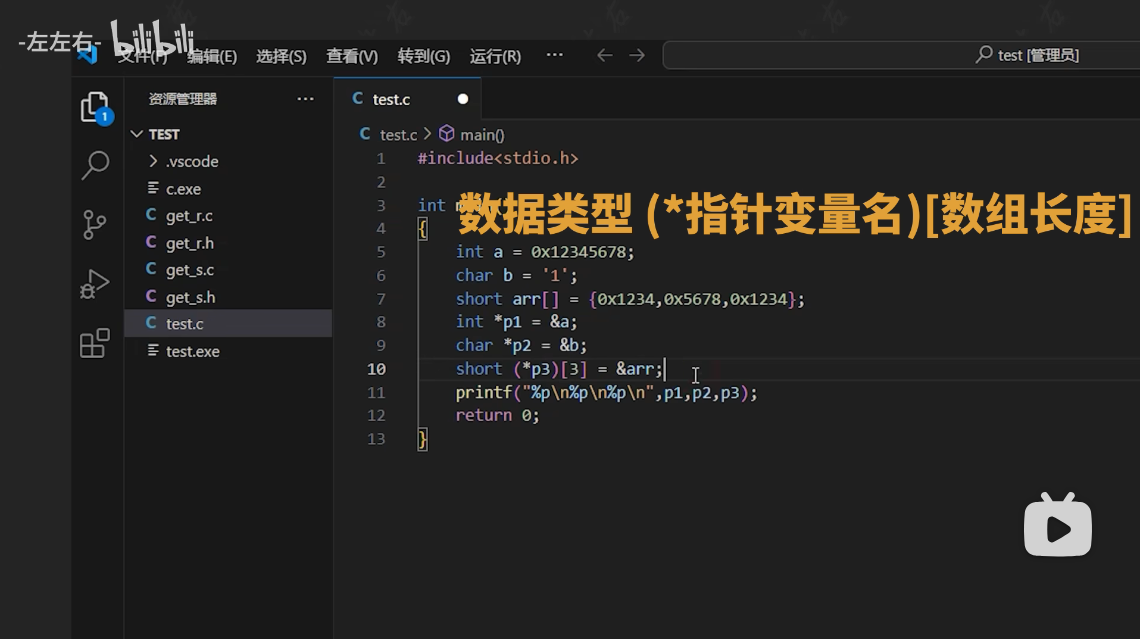Expand the .vscode folder
The width and height of the screenshot is (1140, 639).
pos(191,161)
